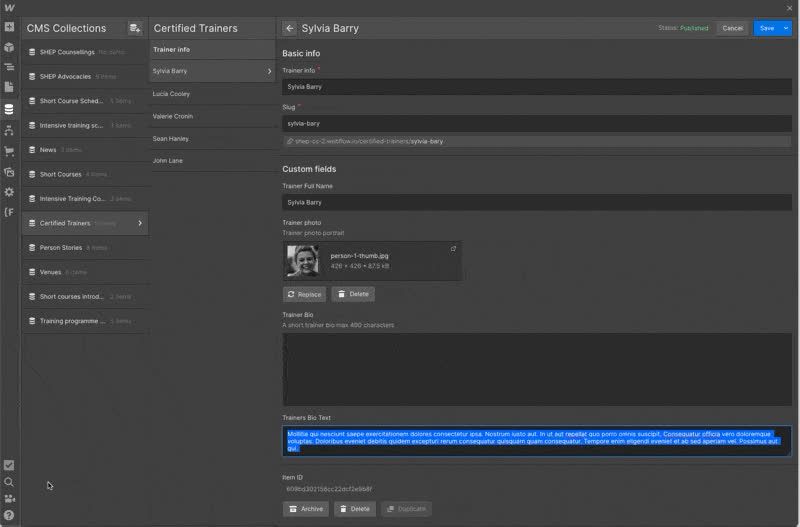Open the Add Elements panel
800x527 pixels.
coord(9,25)
